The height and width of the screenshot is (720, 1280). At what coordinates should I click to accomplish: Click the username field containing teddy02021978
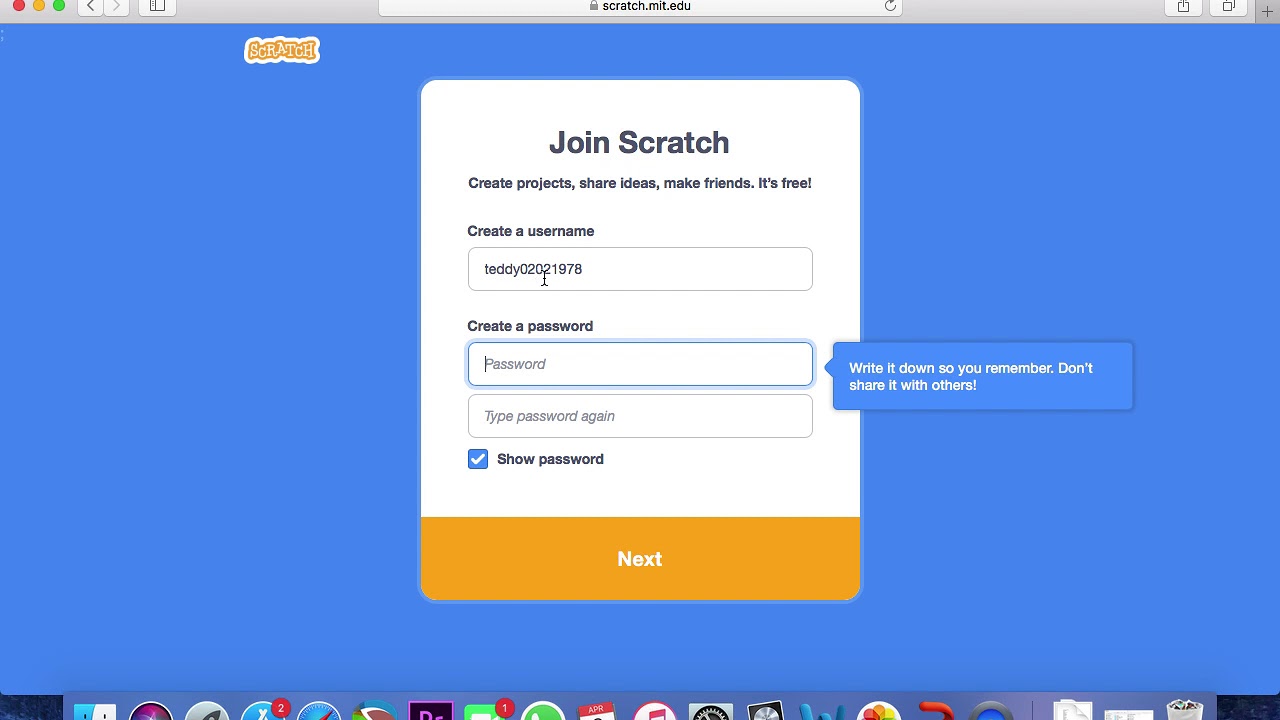tap(640, 269)
